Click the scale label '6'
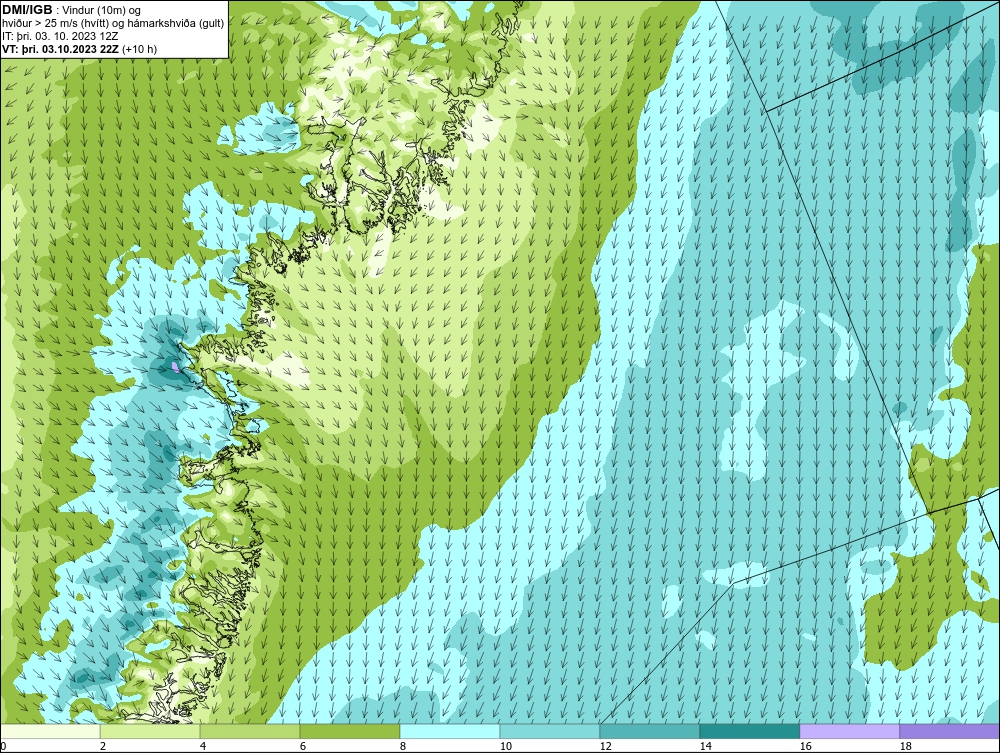The width and height of the screenshot is (1000, 753). [x=302, y=746]
